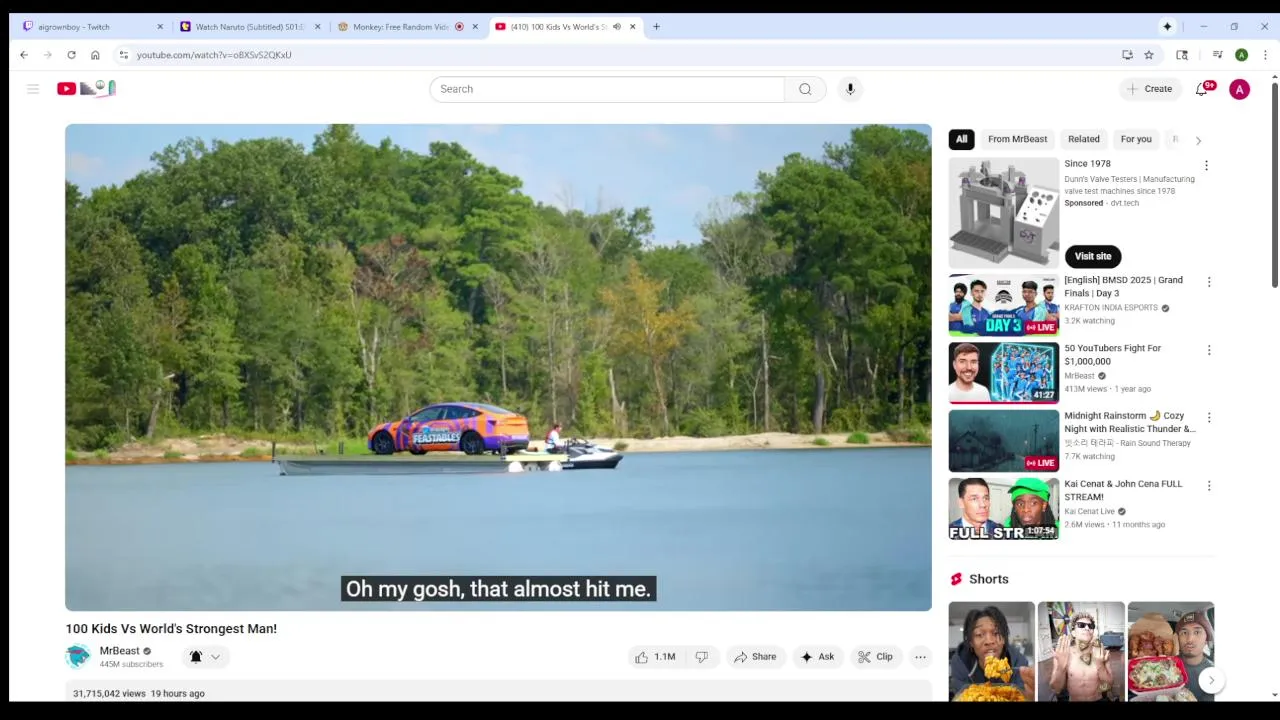Select the Related chip
Viewport: 1280px width, 720px height.
click(x=1084, y=139)
